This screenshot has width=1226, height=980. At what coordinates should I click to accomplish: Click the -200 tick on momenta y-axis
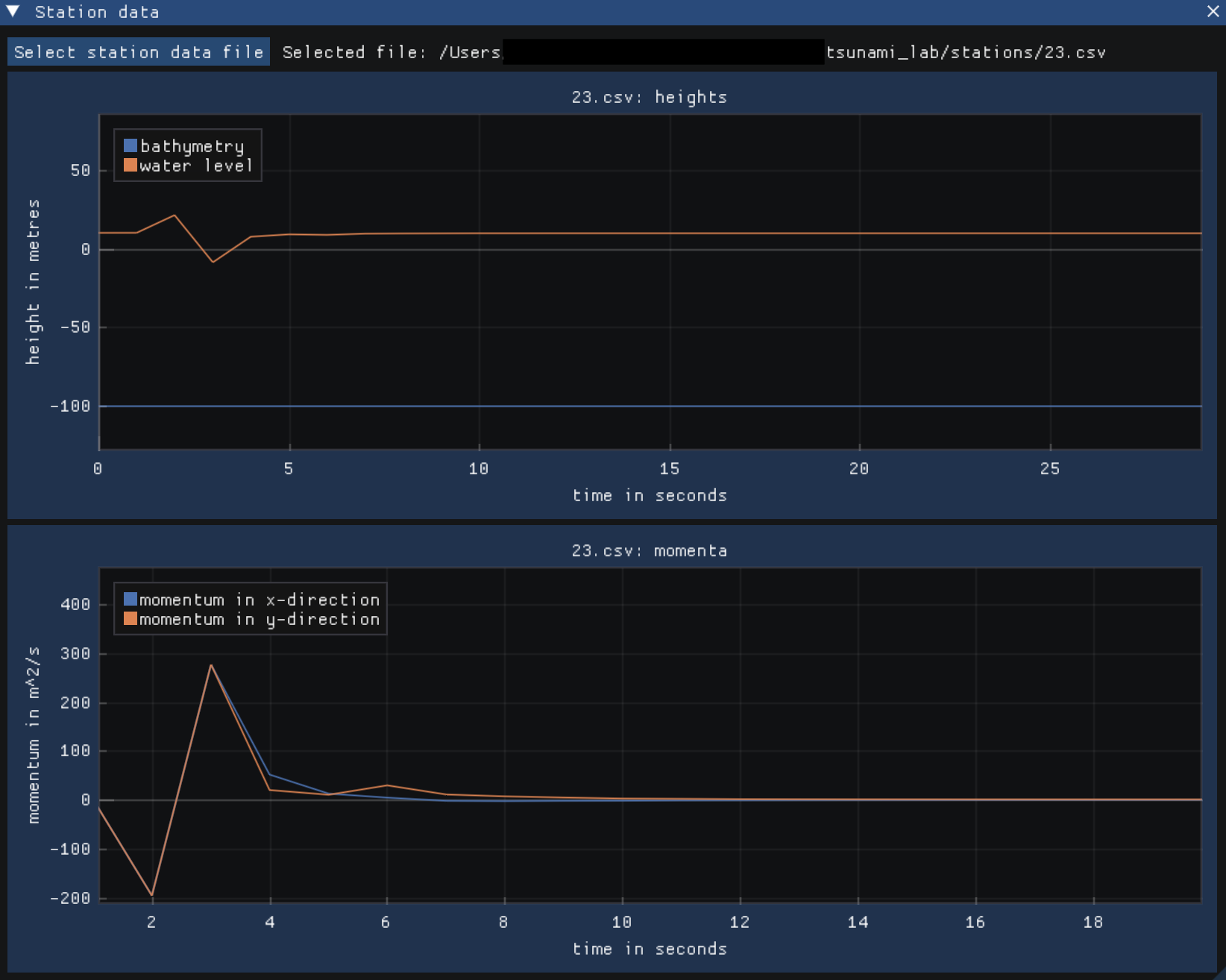(70, 899)
